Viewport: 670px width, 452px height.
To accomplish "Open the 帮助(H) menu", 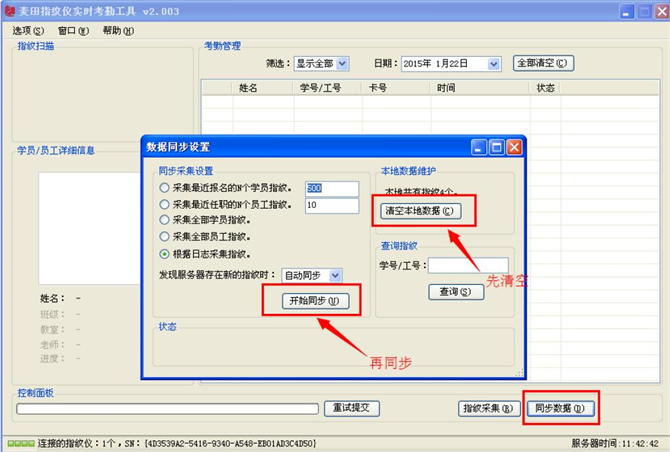I will tap(118, 31).
